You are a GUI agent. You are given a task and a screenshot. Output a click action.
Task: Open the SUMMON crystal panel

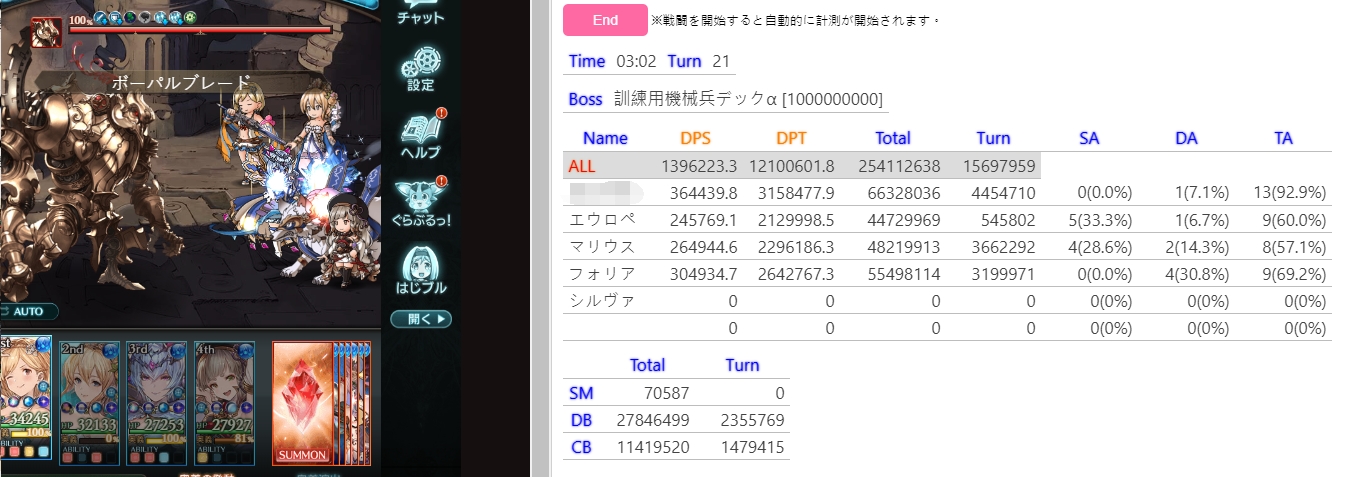pyautogui.click(x=302, y=403)
